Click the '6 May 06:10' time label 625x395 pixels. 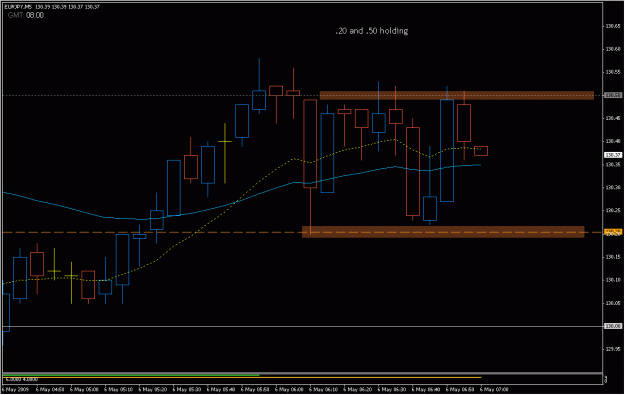(x=323, y=389)
